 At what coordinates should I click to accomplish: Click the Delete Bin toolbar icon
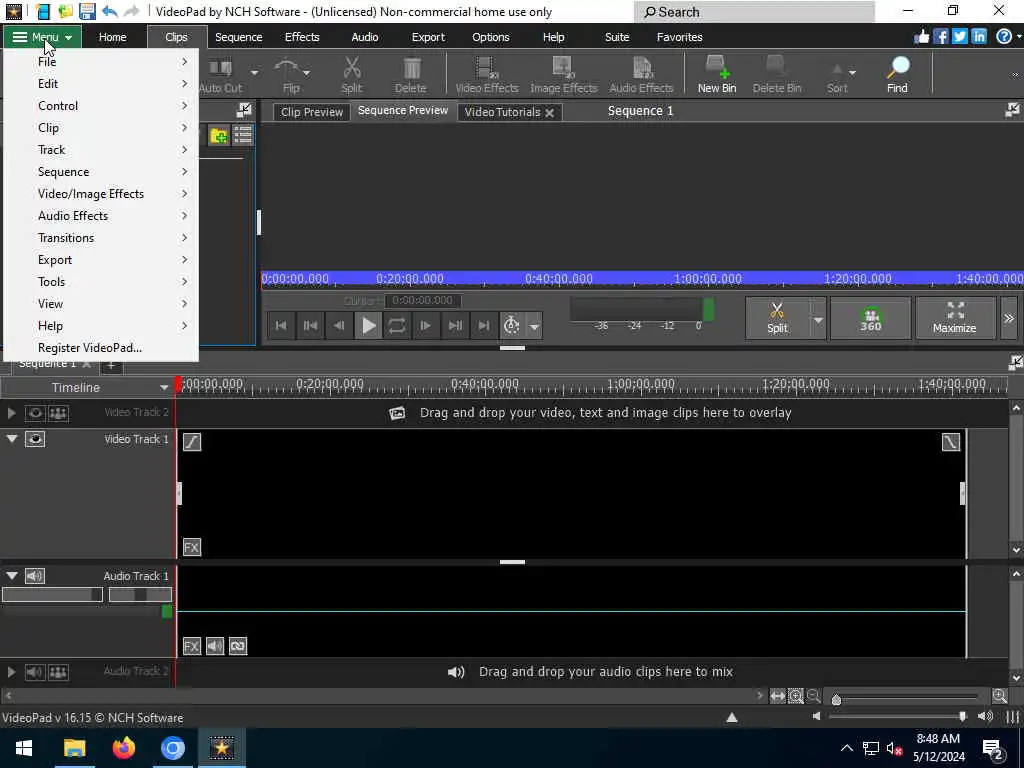coord(776,74)
